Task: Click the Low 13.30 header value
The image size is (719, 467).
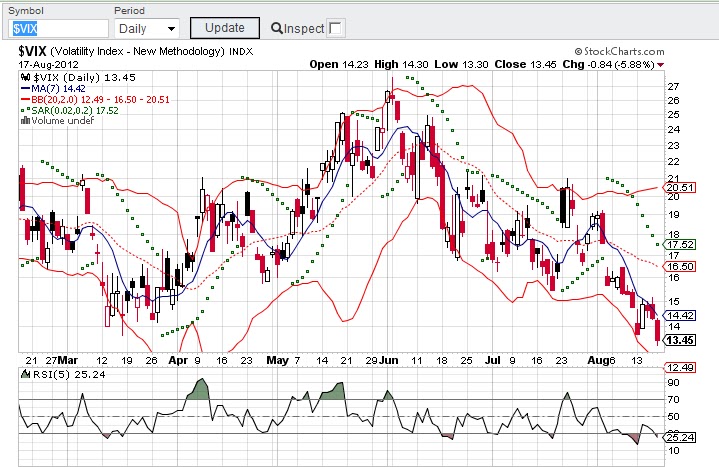Action: pos(461,64)
